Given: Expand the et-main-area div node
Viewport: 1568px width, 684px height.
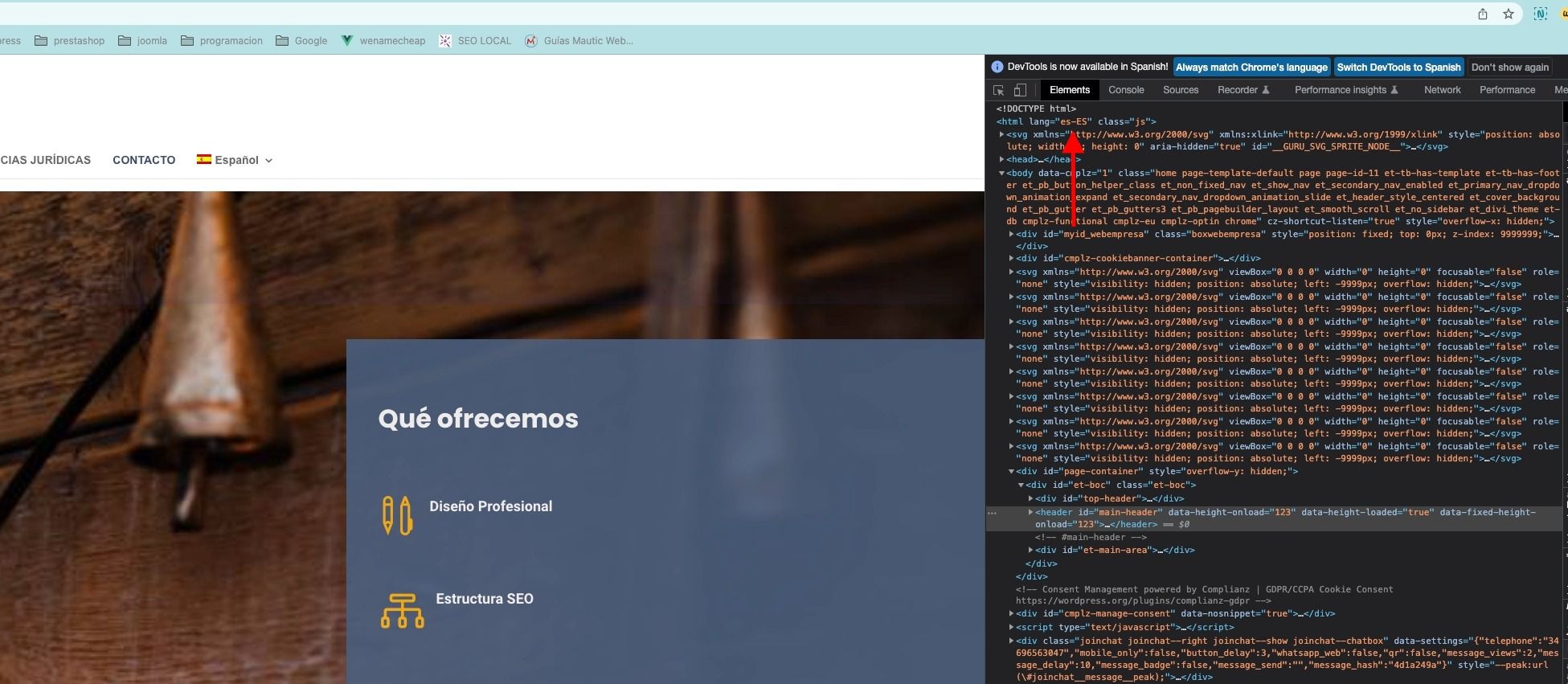Looking at the screenshot, I should point(1030,550).
